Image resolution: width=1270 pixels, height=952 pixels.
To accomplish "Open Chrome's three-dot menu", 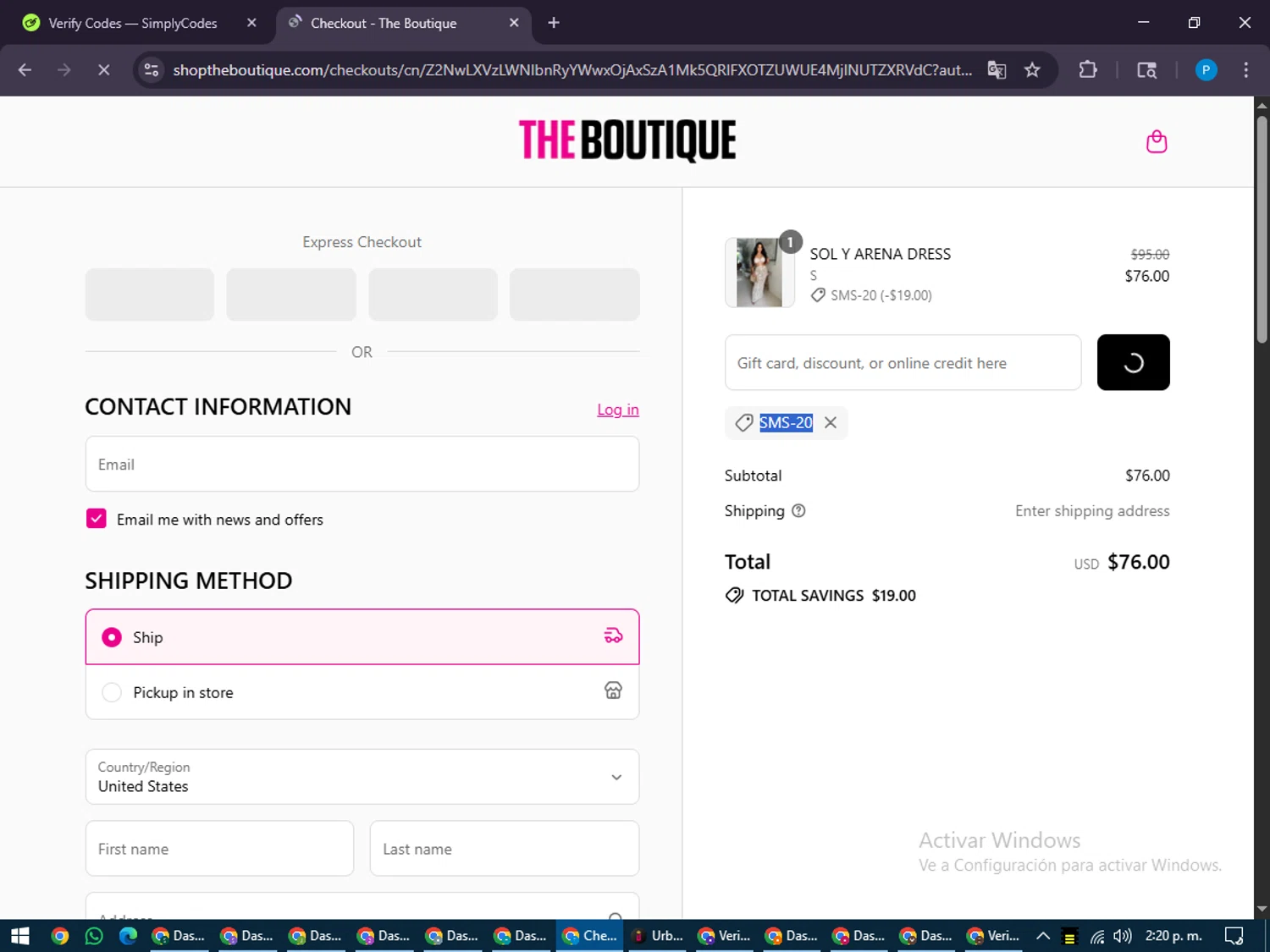I will click(1245, 70).
